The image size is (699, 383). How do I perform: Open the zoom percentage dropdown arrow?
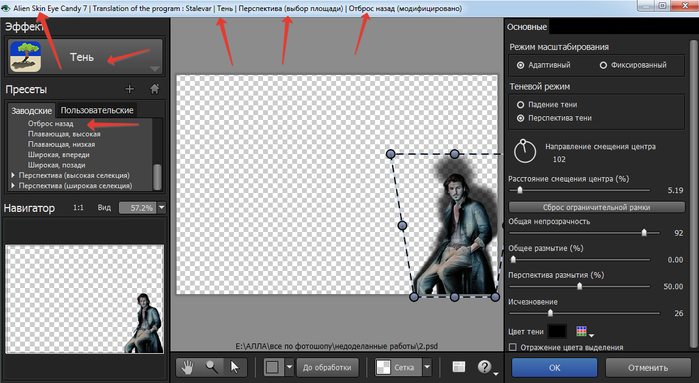161,207
